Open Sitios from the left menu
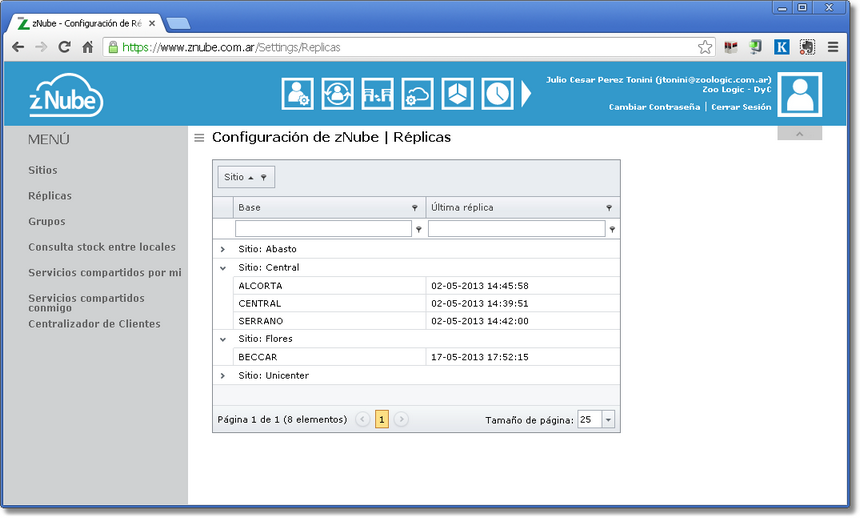 (x=43, y=171)
